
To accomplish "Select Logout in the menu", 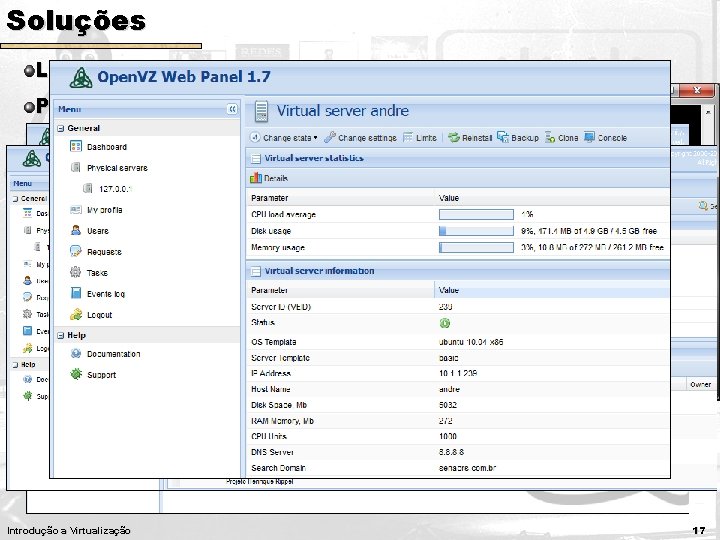I will click(x=100, y=315).
